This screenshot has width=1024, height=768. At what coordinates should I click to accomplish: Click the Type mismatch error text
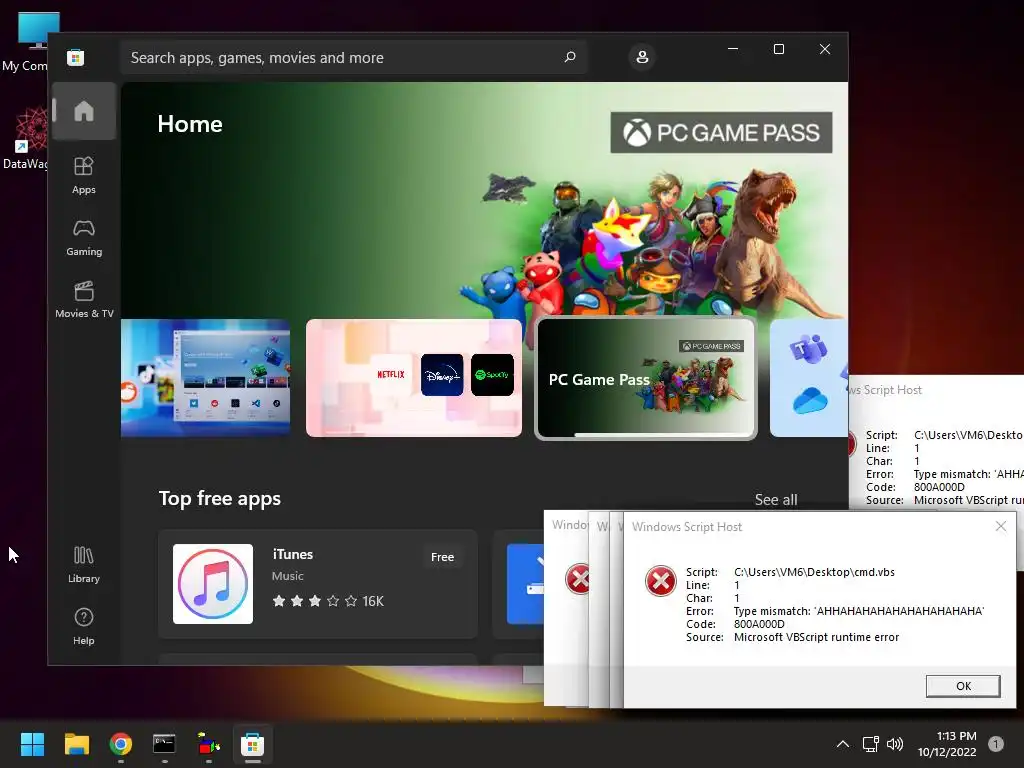tap(859, 611)
